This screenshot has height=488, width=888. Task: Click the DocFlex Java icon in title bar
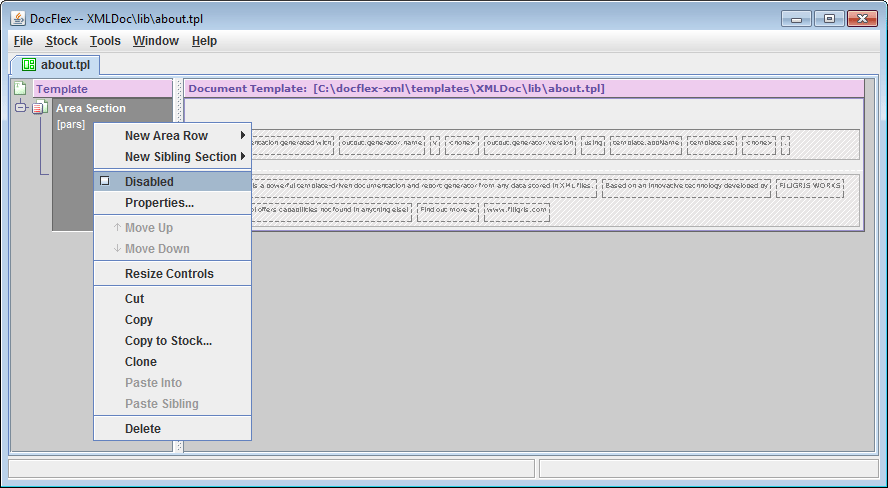pos(18,19)
